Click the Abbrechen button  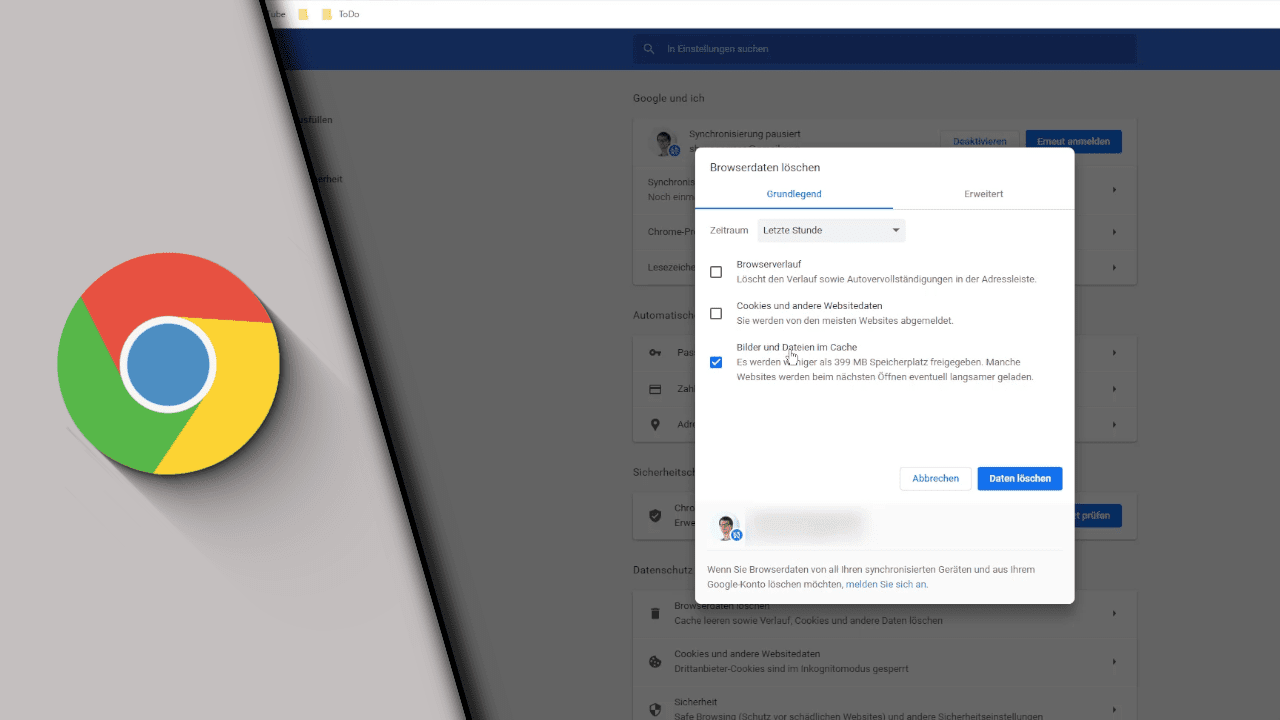[936, 479]
